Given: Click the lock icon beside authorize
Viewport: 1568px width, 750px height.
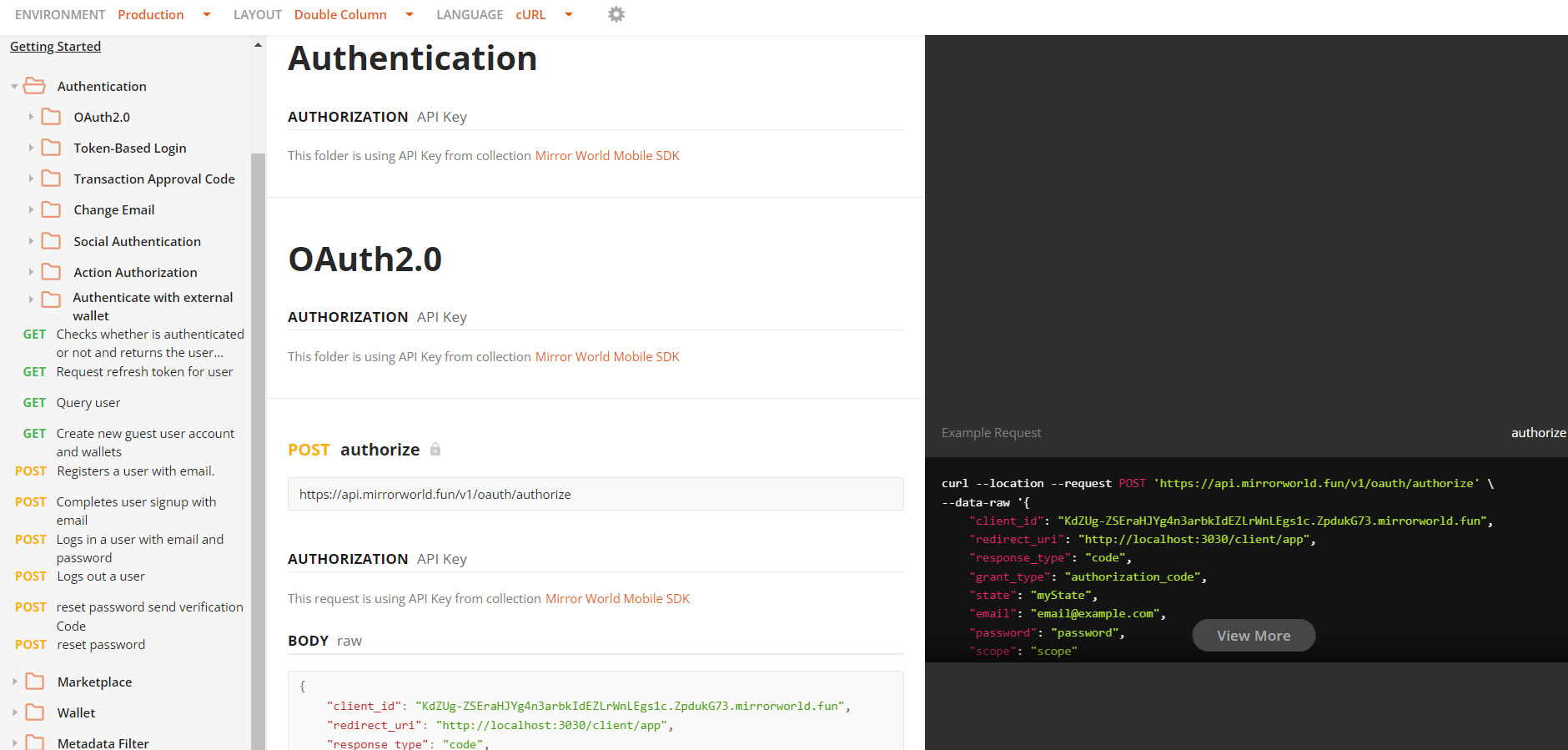Looking at the screenshot, I should point(435,450).
